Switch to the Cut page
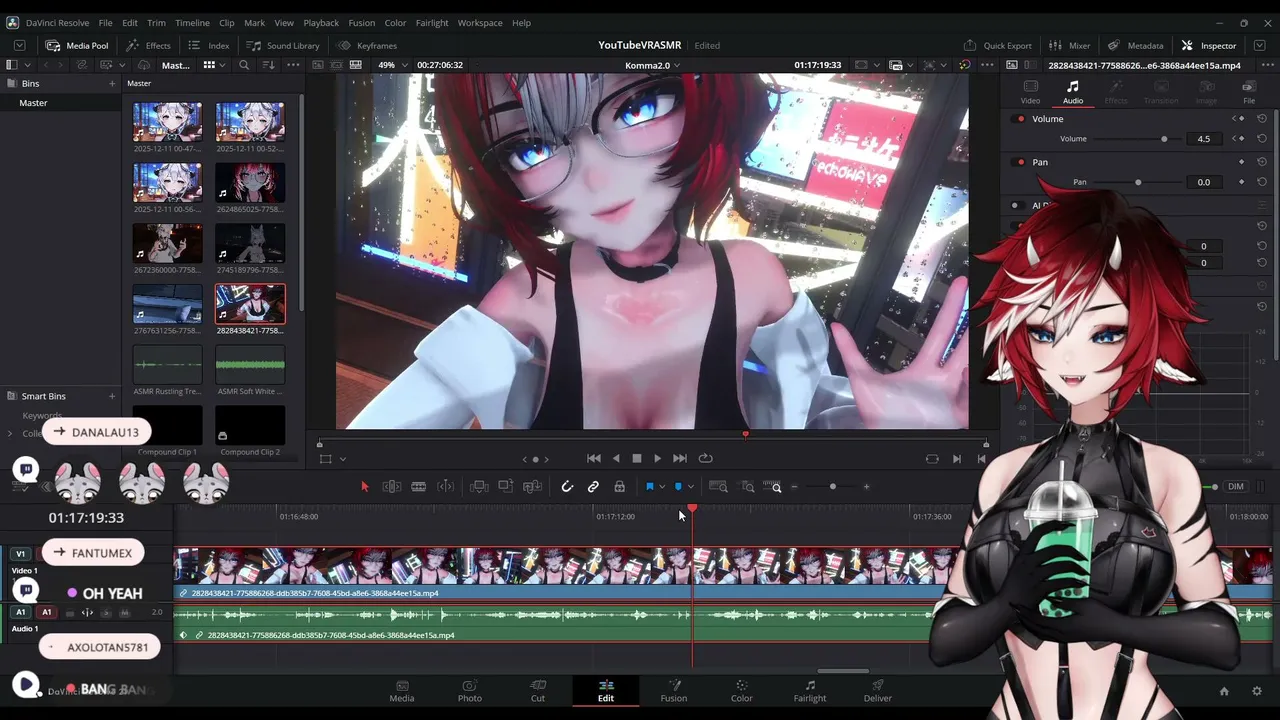The height and width of the screenshot is (720, 1280). click(x=538, y=691)
